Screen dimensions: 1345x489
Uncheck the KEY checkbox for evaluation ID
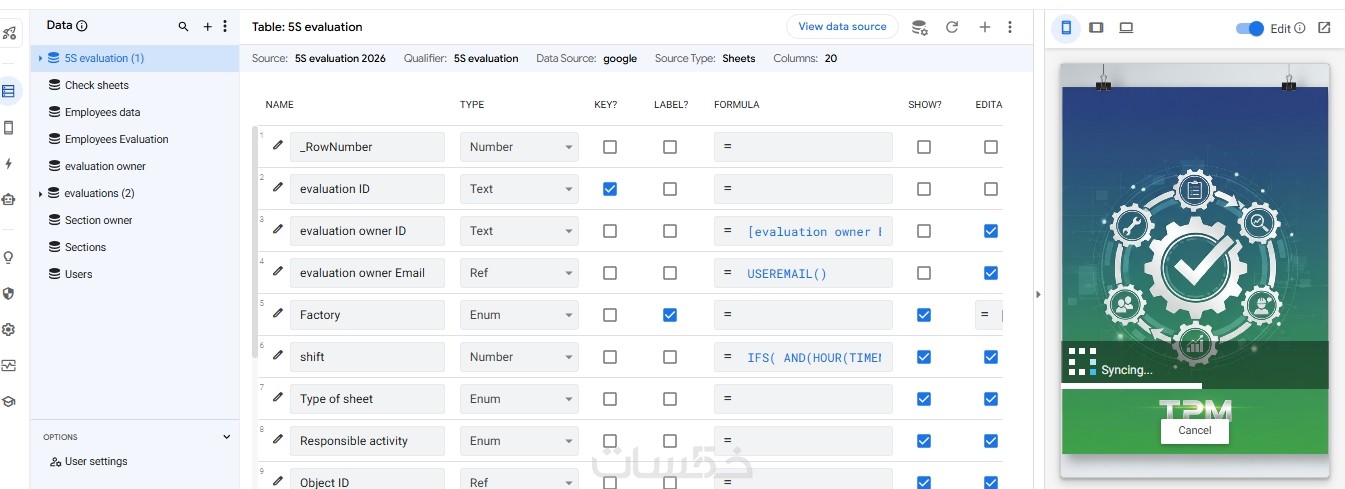coord(610,189)
